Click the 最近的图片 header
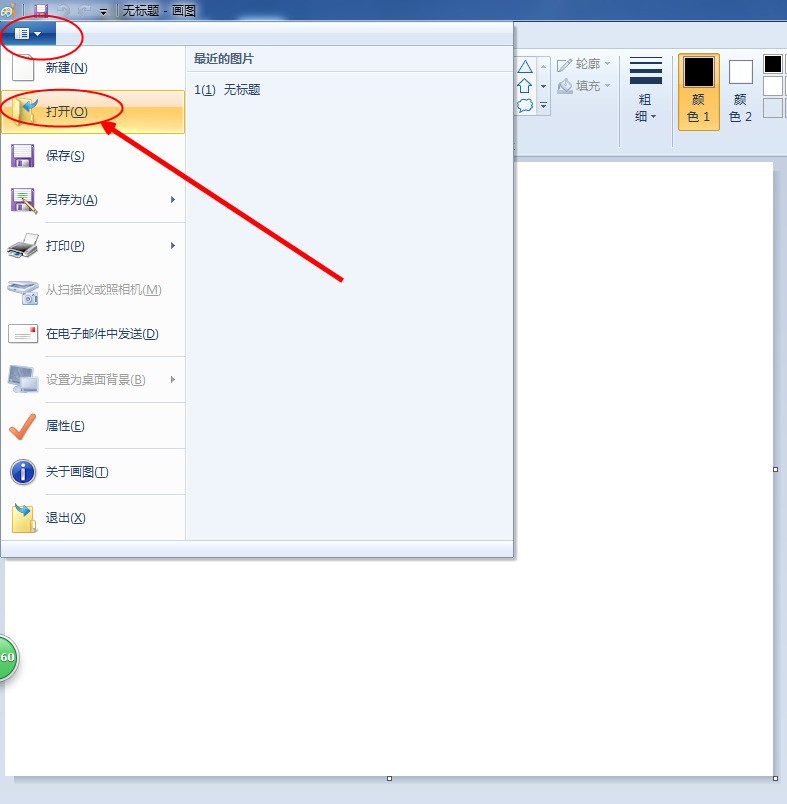This screenshot has height=804, width=787. click(x=224, y=59)
